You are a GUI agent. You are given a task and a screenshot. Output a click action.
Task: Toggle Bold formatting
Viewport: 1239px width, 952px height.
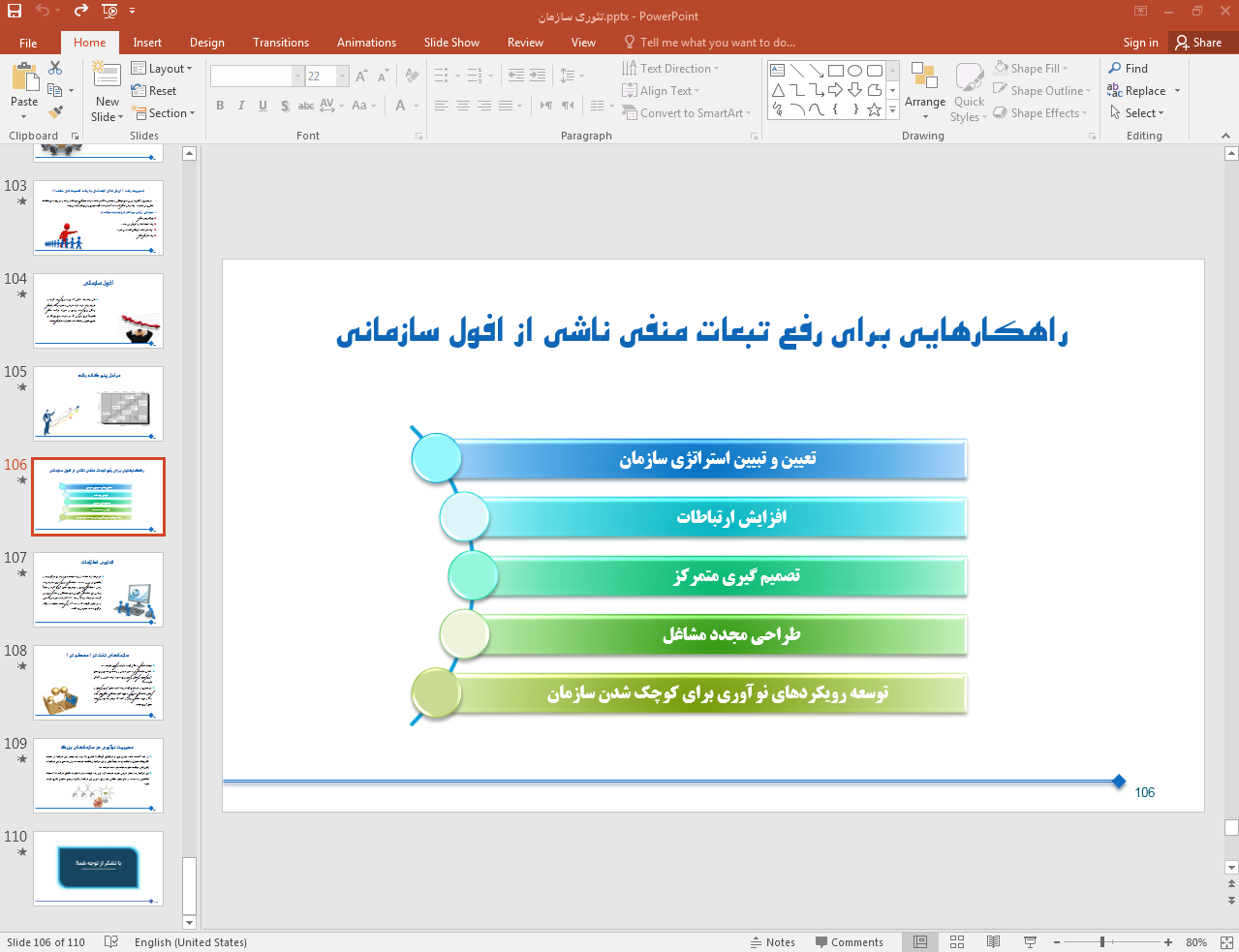click(220, 106)
